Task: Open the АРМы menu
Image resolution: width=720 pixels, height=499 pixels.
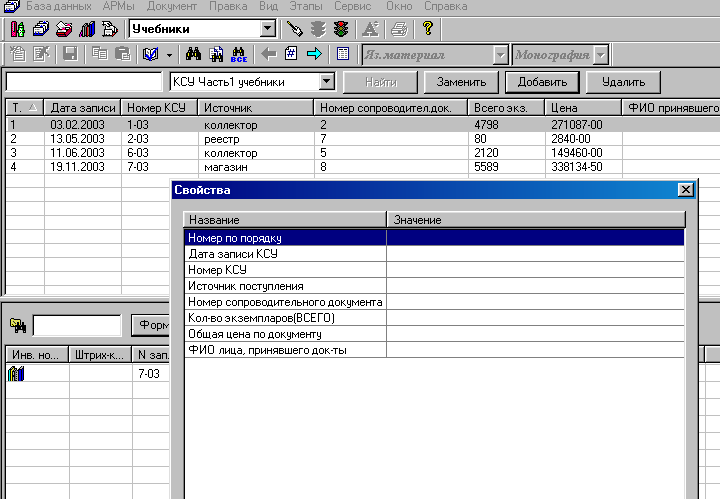Action: click(x=118, y=6)
